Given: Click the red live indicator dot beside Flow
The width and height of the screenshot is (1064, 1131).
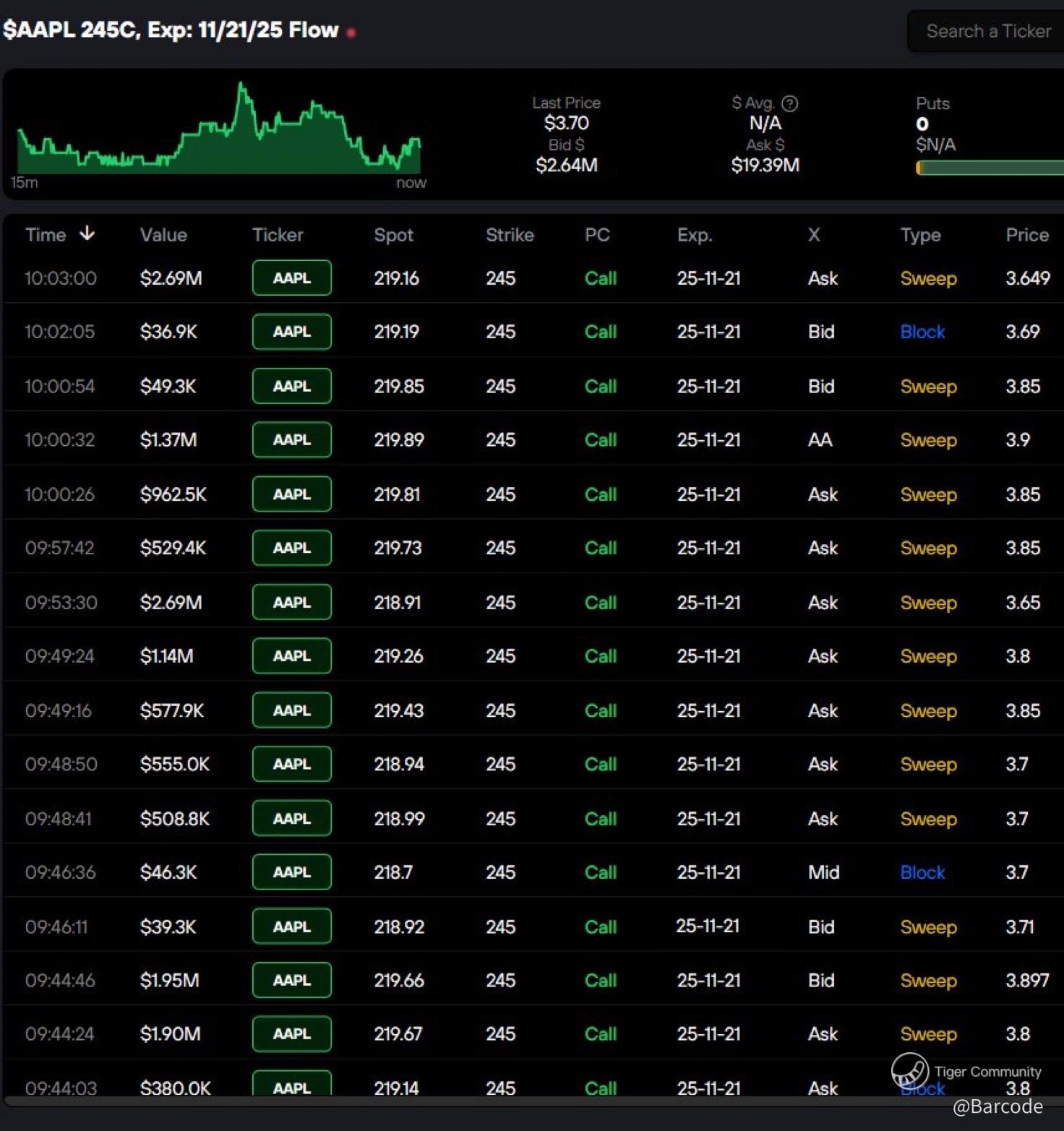Looking at the screenshot, I should tap(351, 33).
